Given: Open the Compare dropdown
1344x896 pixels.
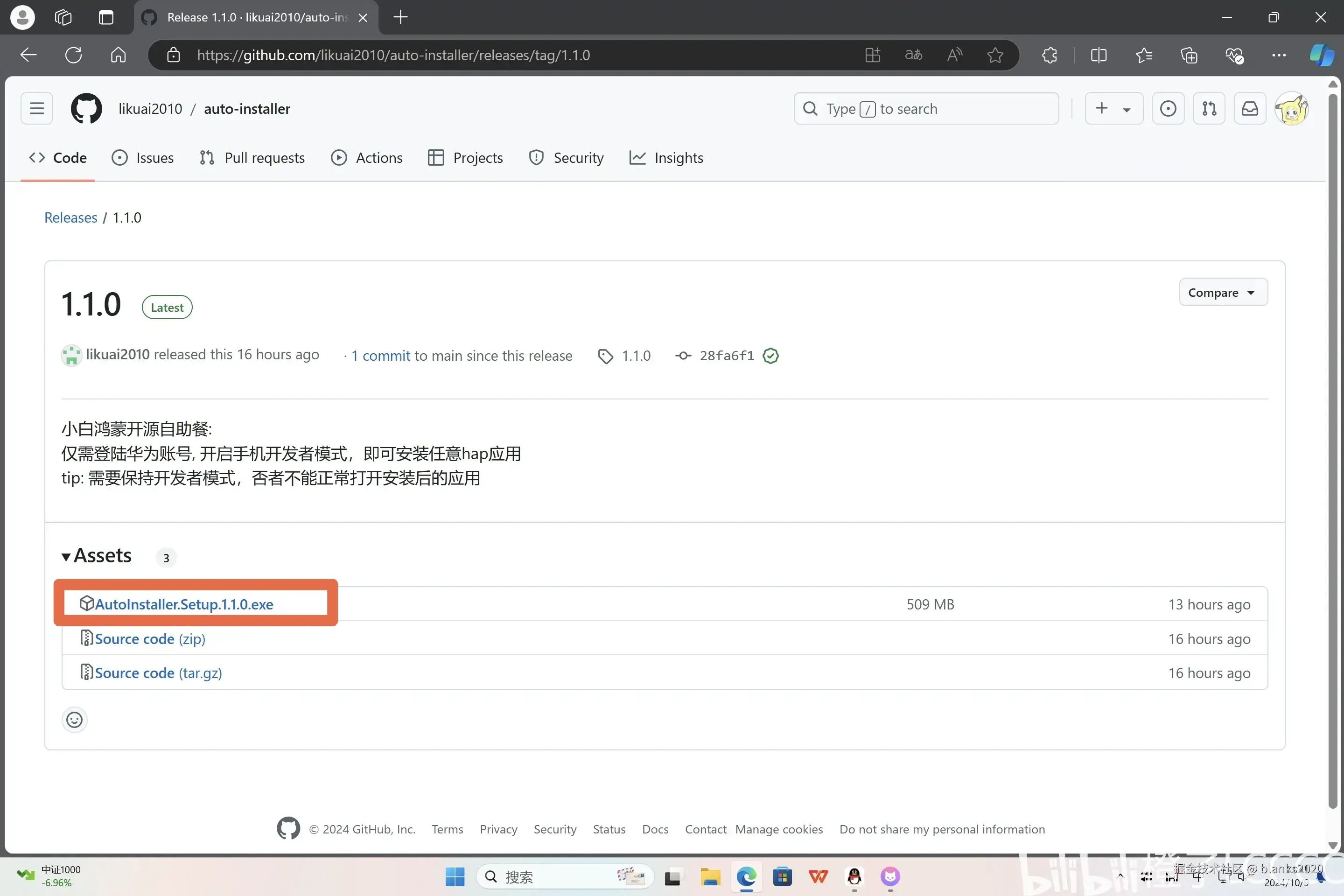Looking at the screenshot, I should click(x=1223, y=293).
